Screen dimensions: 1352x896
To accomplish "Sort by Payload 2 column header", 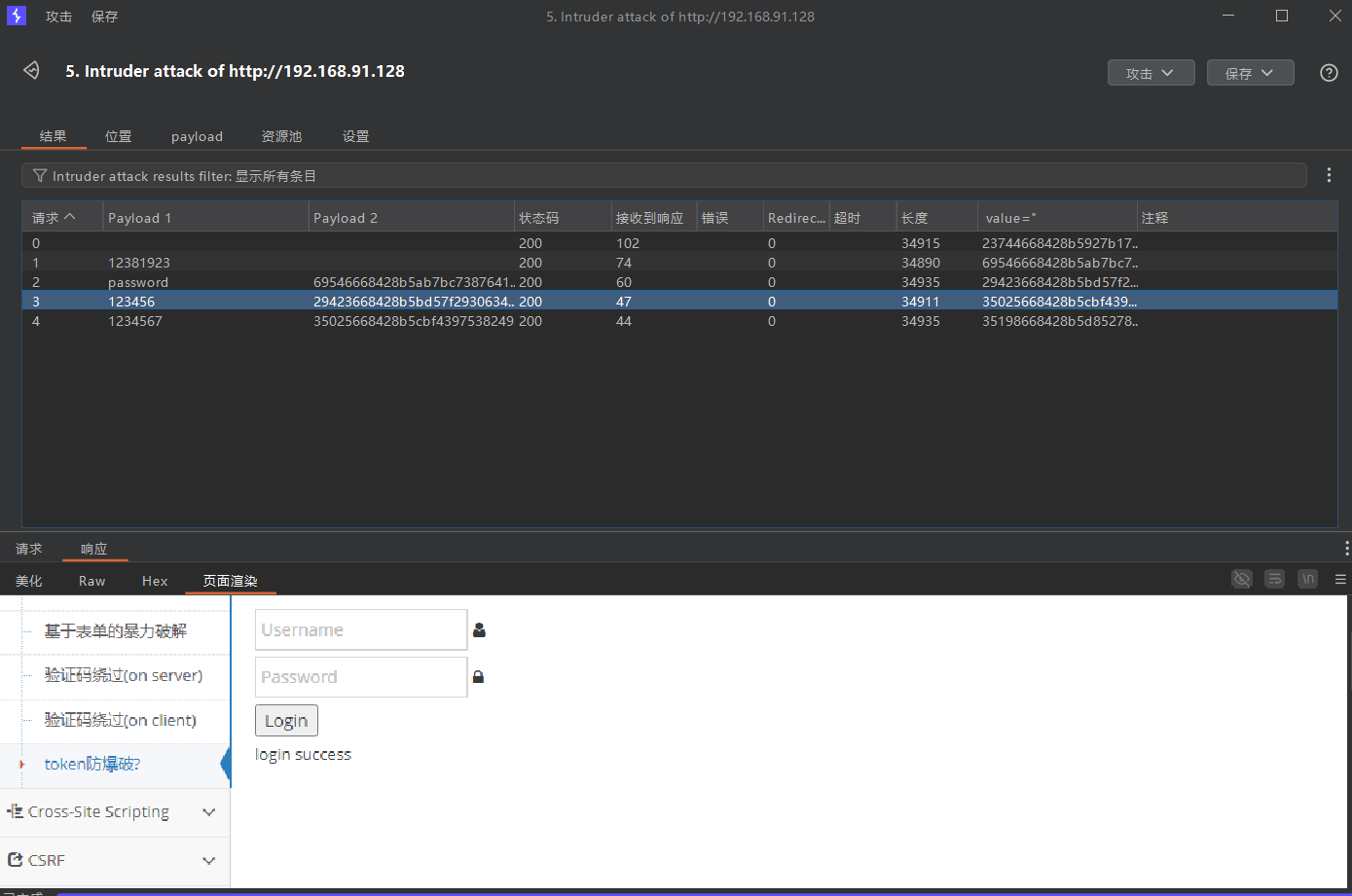I will coord(412,218).
